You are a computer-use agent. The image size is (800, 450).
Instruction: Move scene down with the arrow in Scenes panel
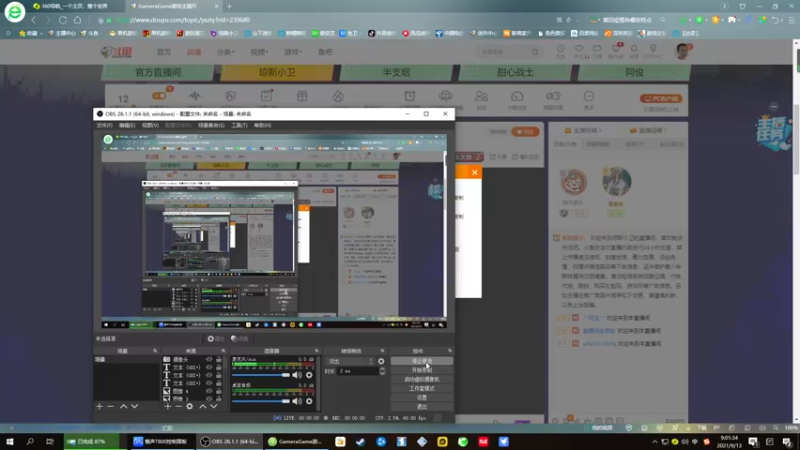click(x=135, y=407)
